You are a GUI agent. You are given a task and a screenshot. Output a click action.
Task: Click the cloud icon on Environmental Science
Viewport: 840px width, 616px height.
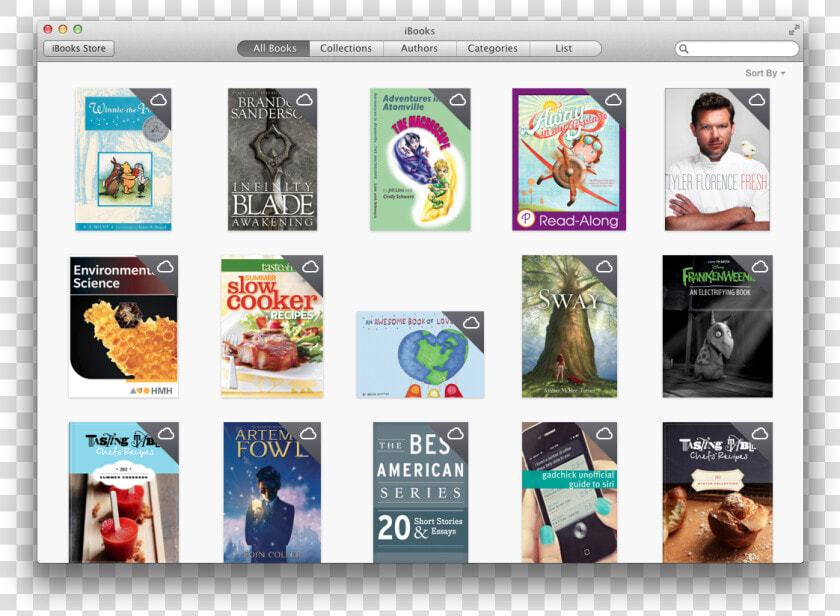(x=166, y=267)
